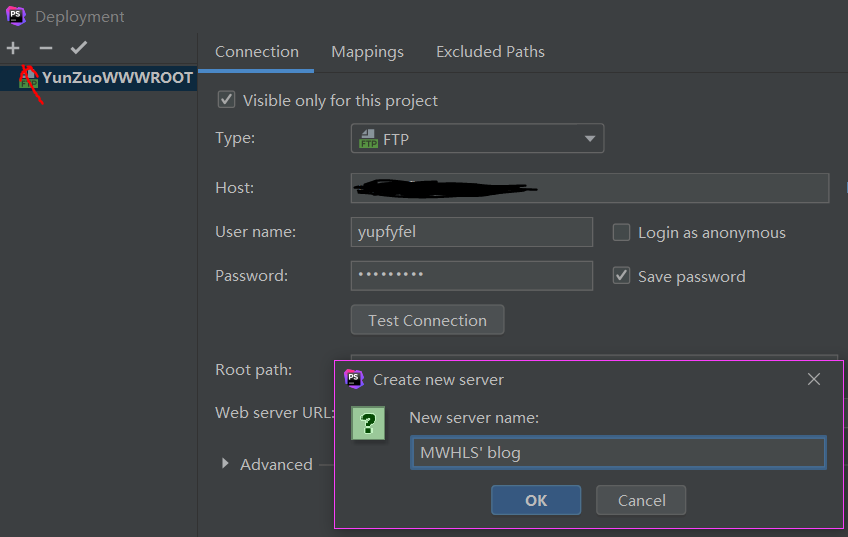Viewport: 848px width, 537px height.
Task: Confirm new server with OK button
Action: point(536,500)
